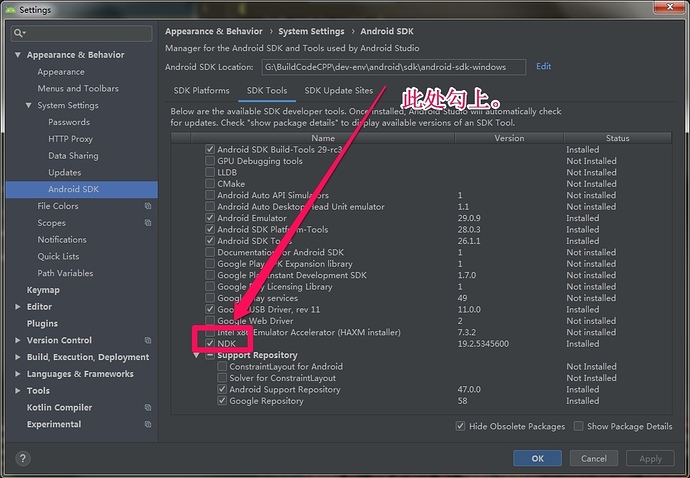
Task: Focus the settings search box
Action: (81, 33)
